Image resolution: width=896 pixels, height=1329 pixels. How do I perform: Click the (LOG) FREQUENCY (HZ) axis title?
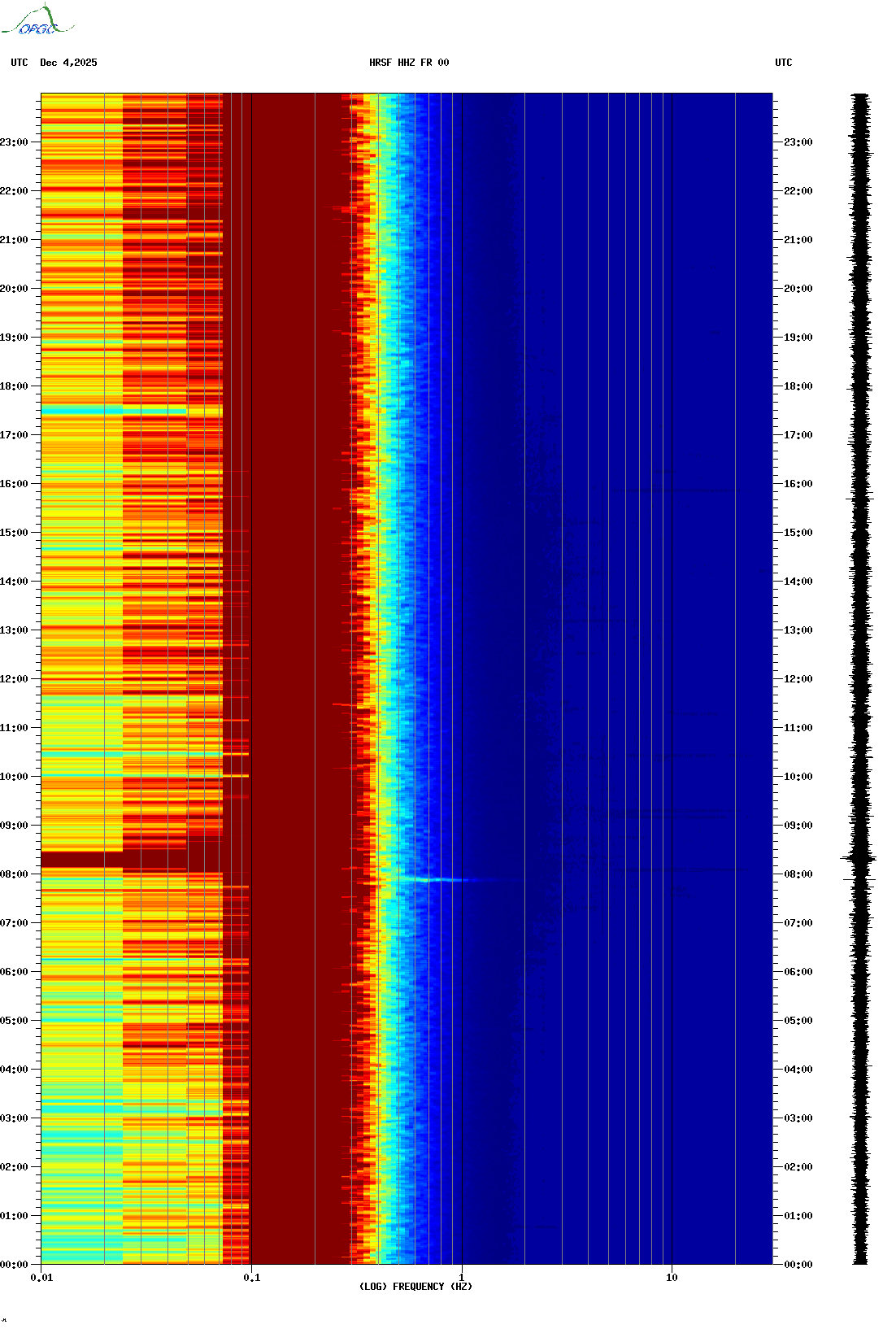click(415, 1287)
